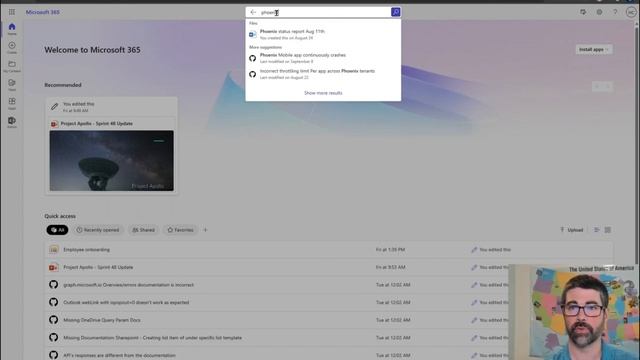Open Missing Documentation Sharepoint list item entry

(152, 338)
